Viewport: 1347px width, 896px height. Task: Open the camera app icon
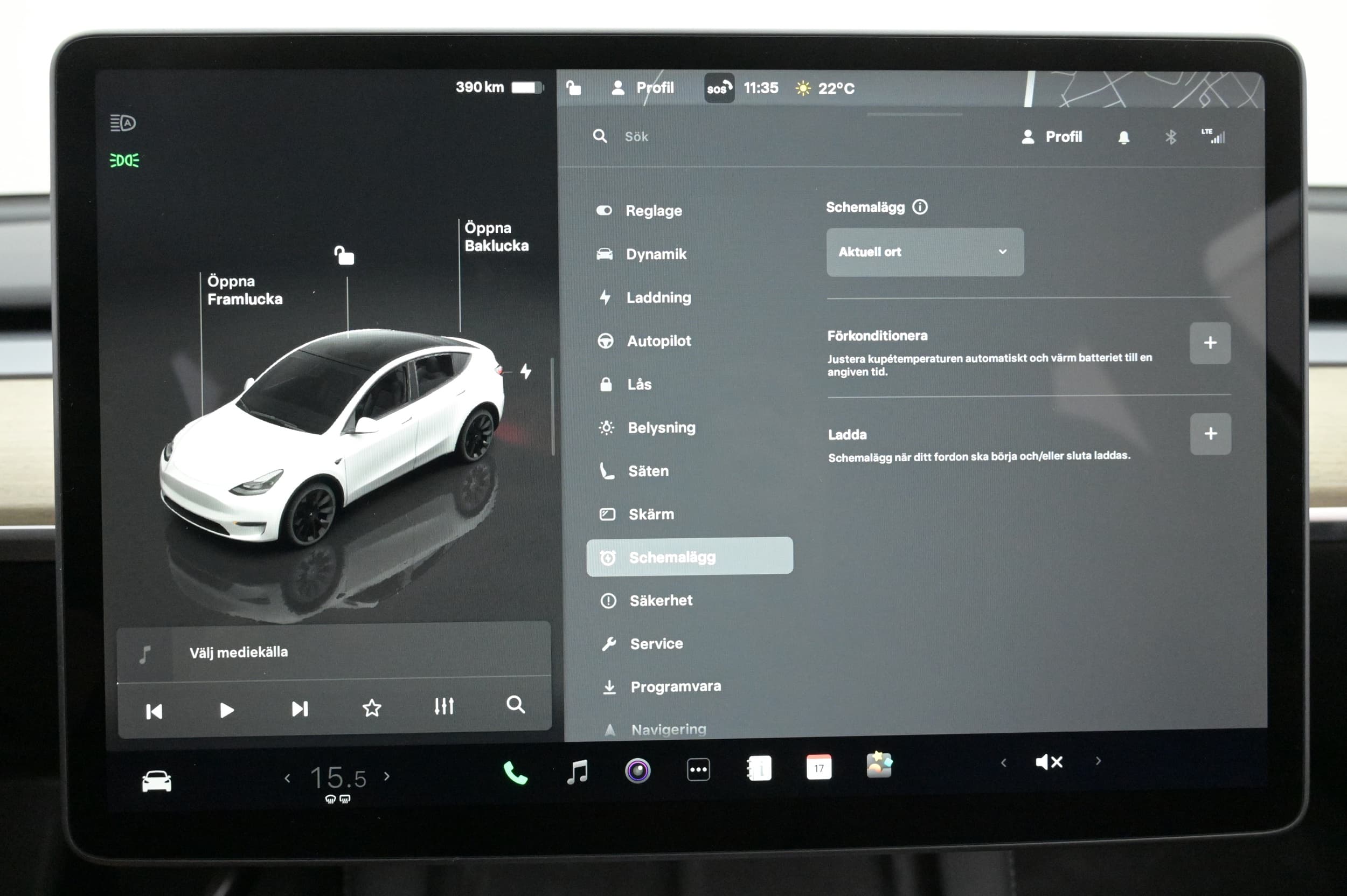pos(637,770)
